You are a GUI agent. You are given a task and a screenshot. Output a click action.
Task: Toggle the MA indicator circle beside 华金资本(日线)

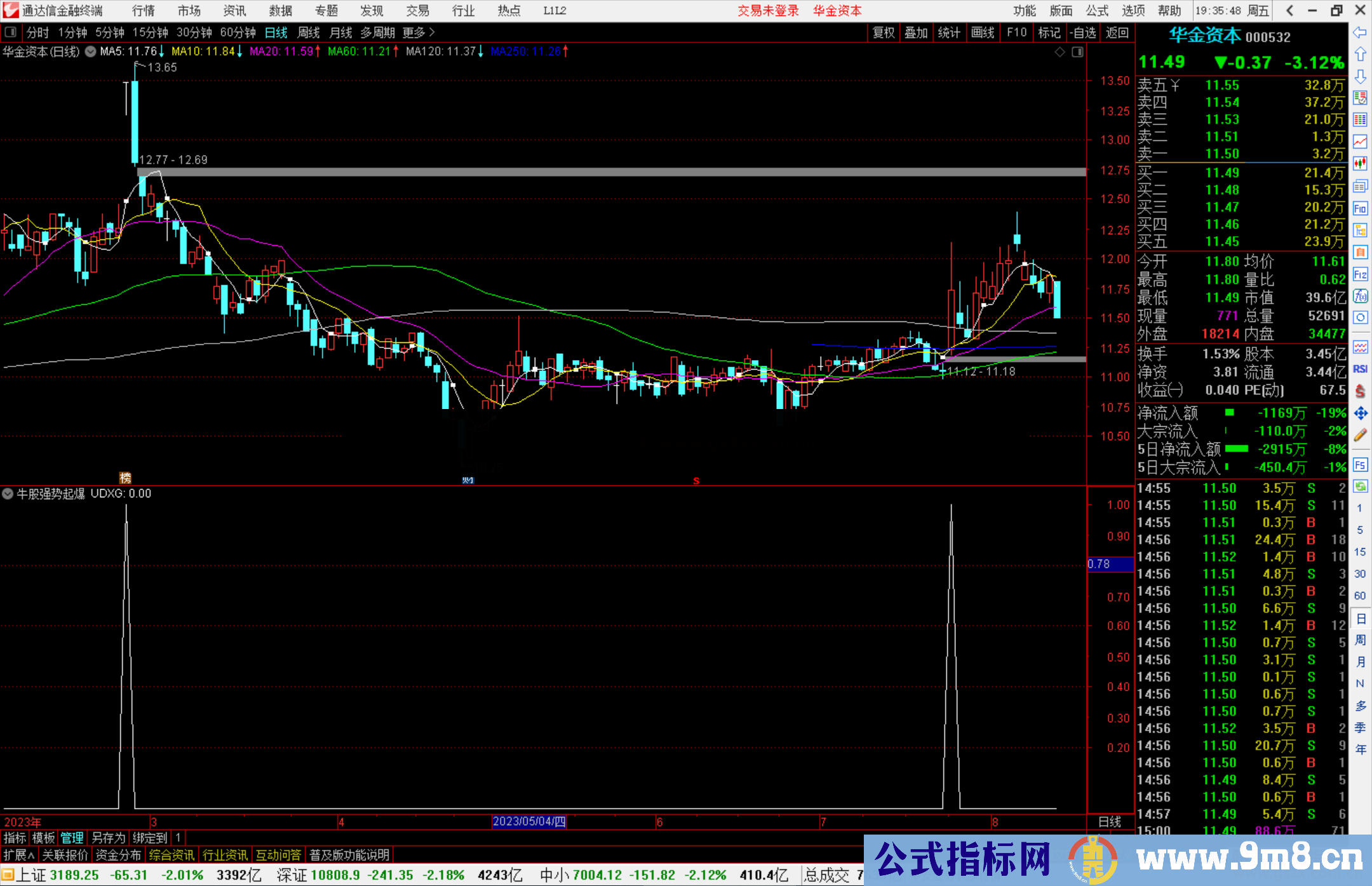point(91,51)
